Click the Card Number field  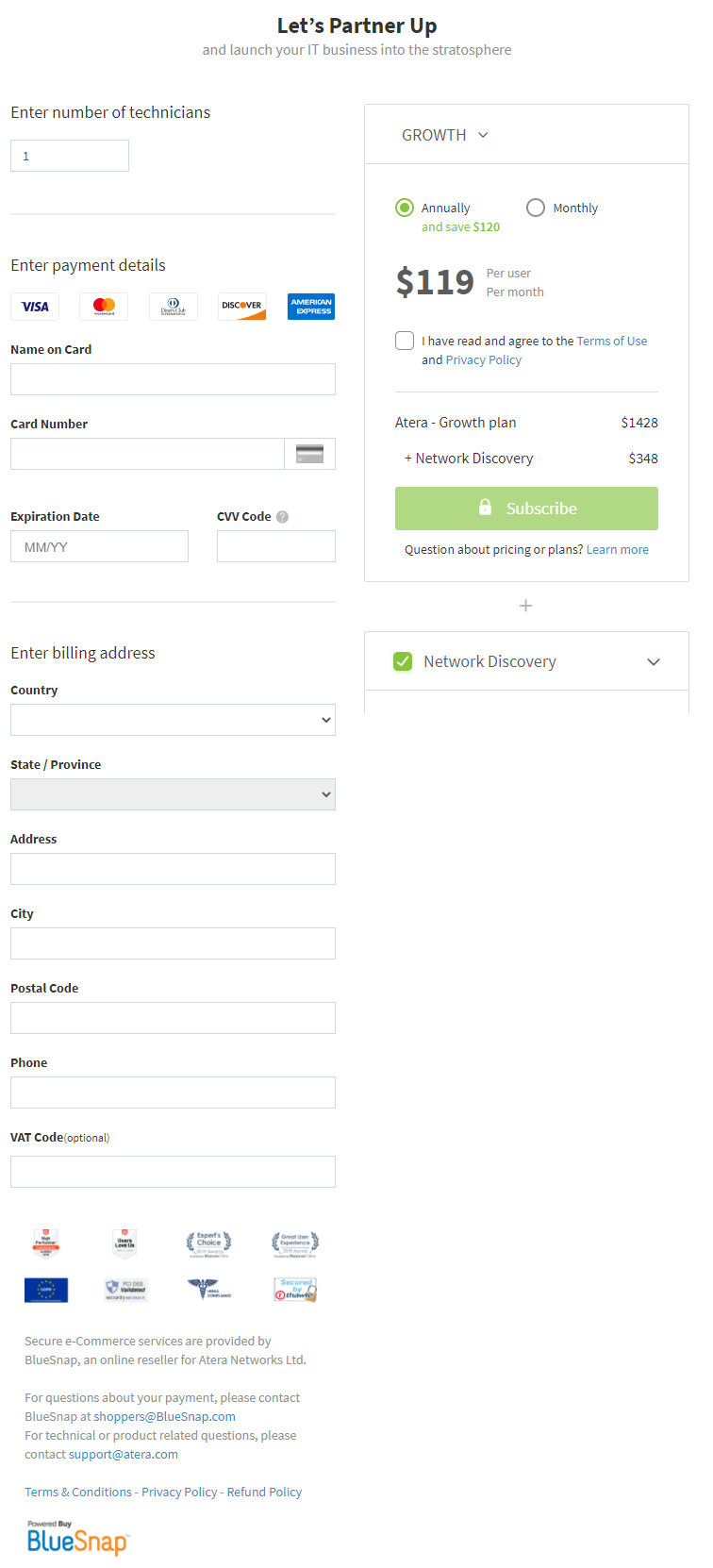[x=147, y=454]
